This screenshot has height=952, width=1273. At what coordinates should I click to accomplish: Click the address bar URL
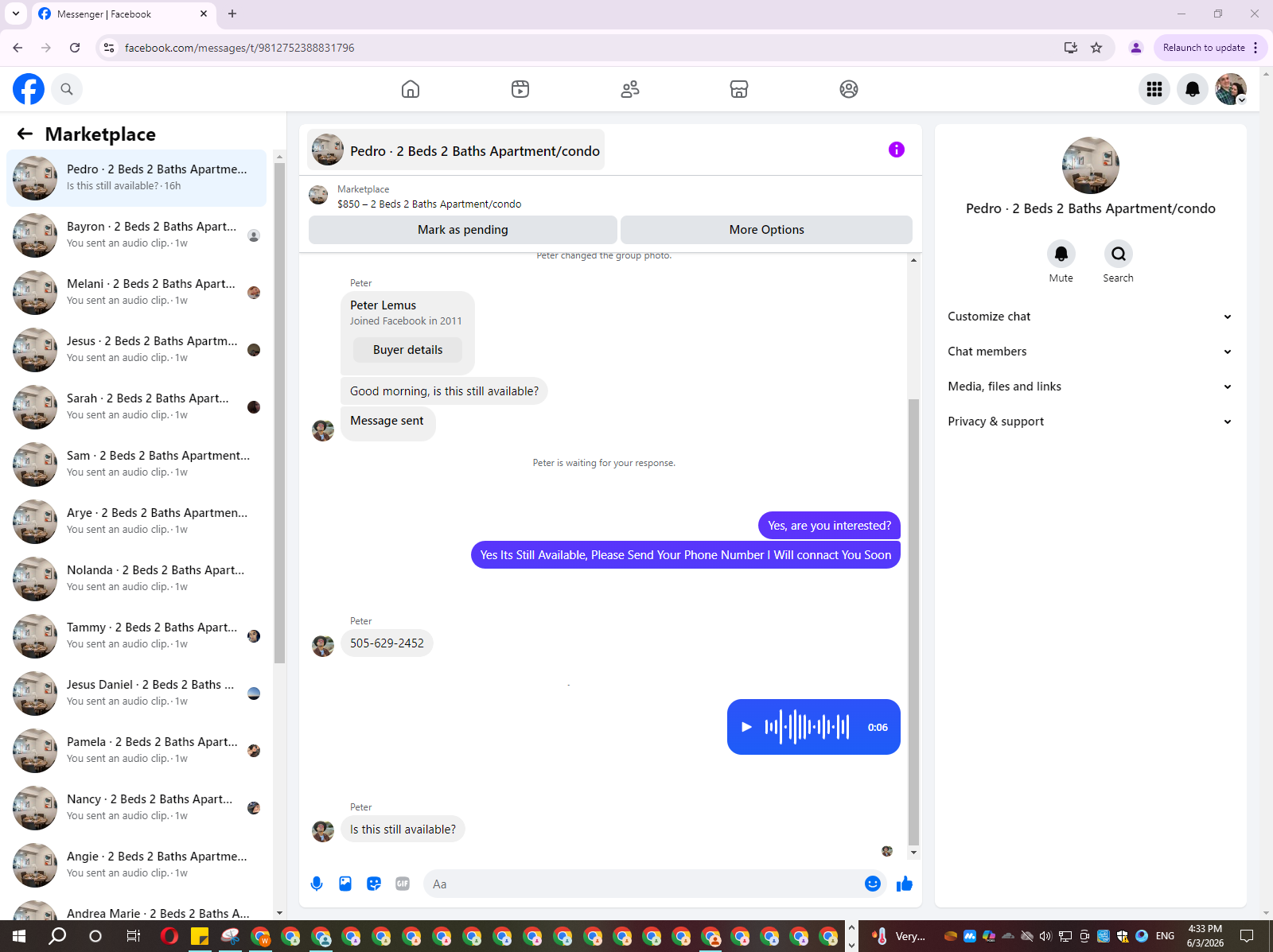click(239, 48)
